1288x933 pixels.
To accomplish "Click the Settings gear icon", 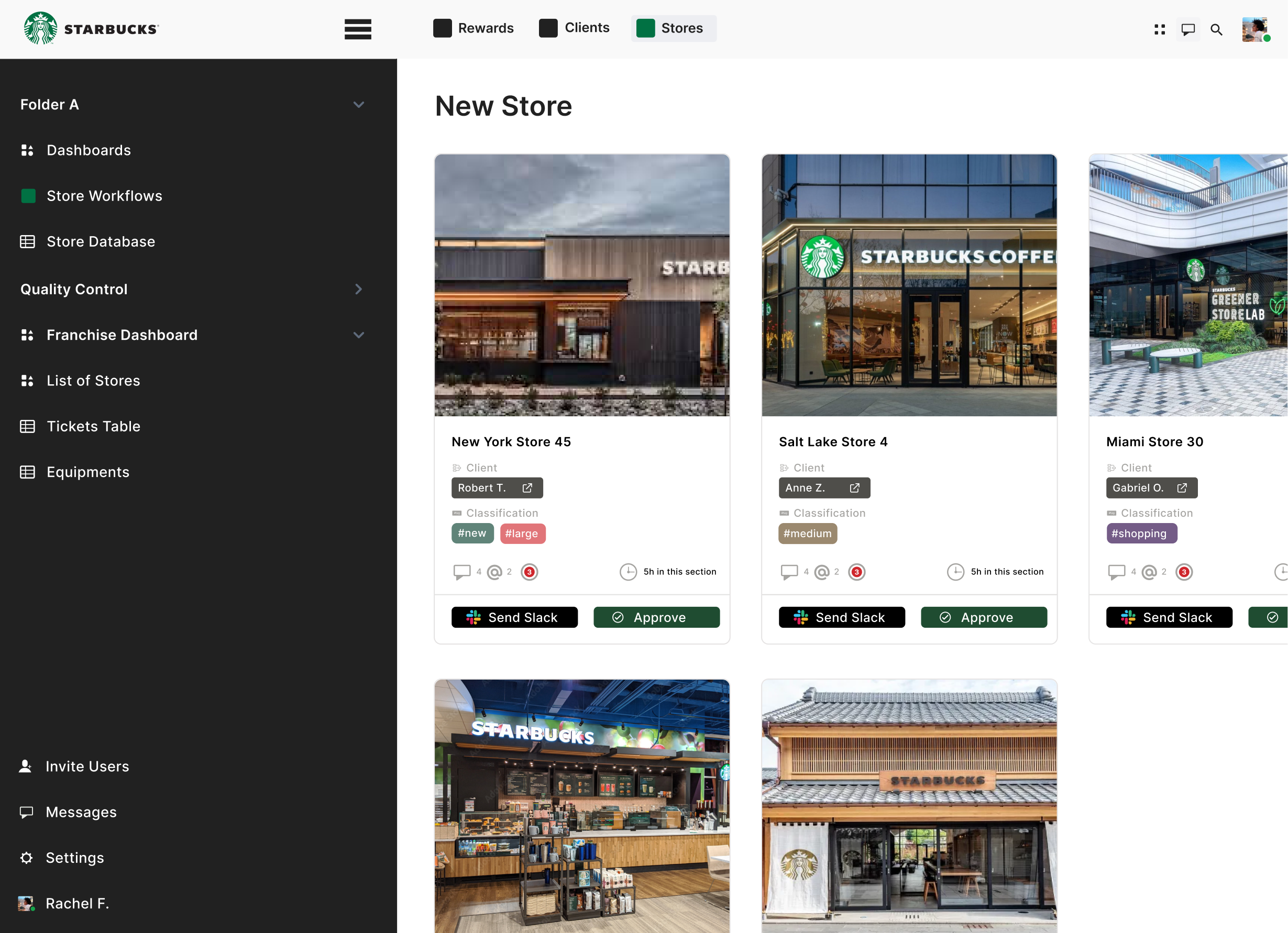I will point(26,858).
